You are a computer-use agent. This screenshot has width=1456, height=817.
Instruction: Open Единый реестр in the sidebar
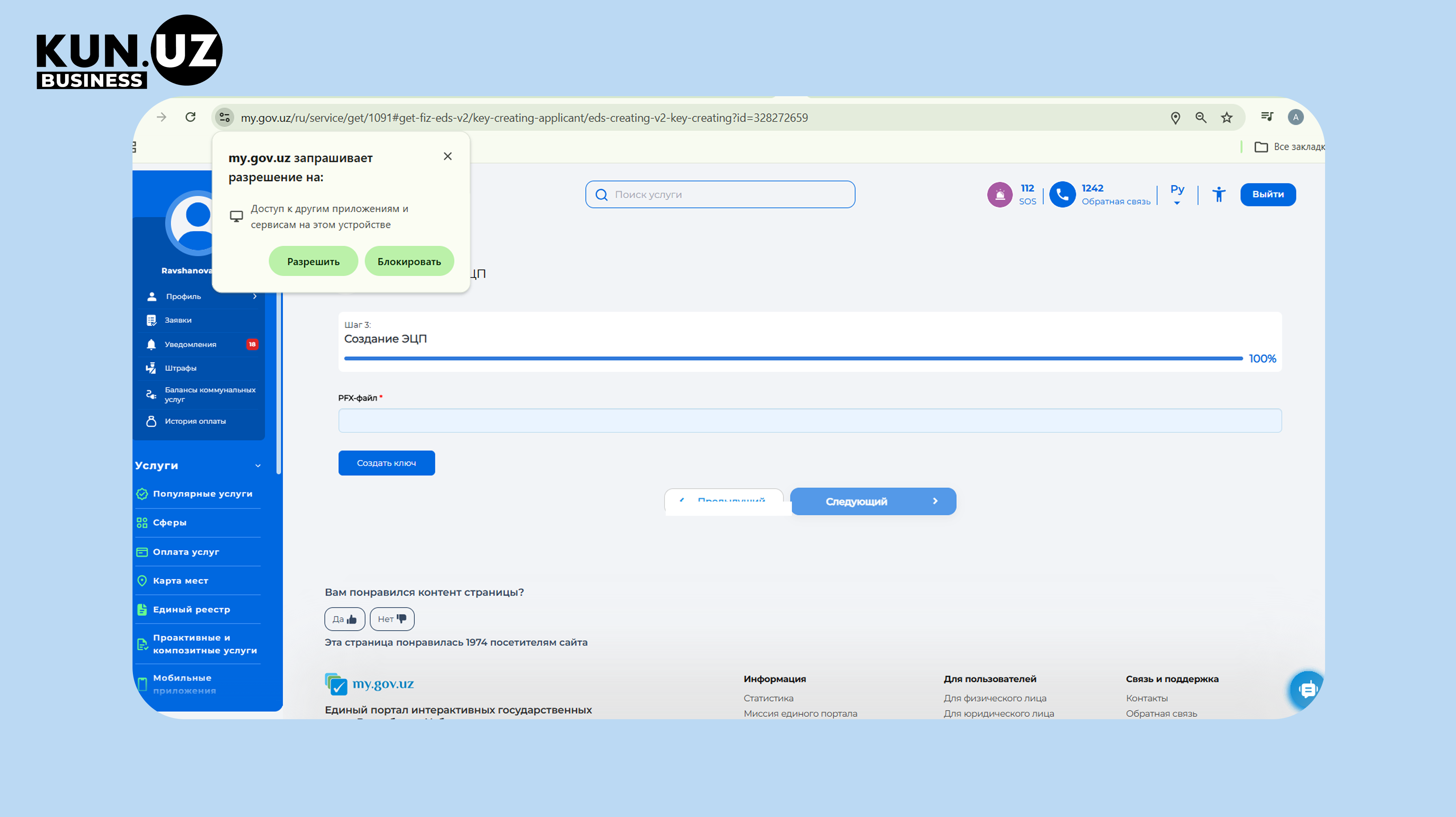coord(191,610)
